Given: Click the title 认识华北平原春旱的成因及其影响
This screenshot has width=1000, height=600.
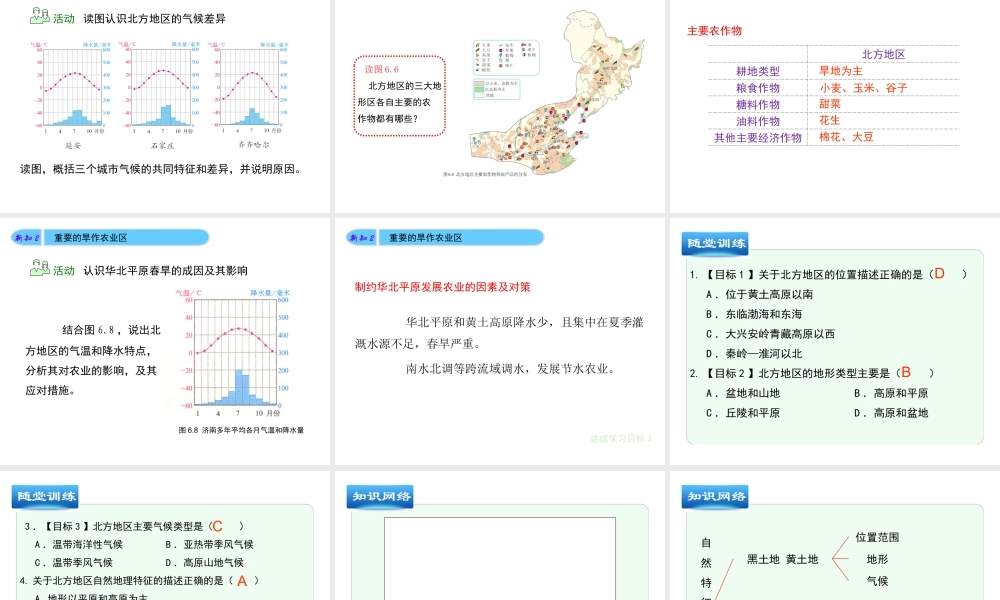Looking at the screenshot, I should [x=165, y=270].
